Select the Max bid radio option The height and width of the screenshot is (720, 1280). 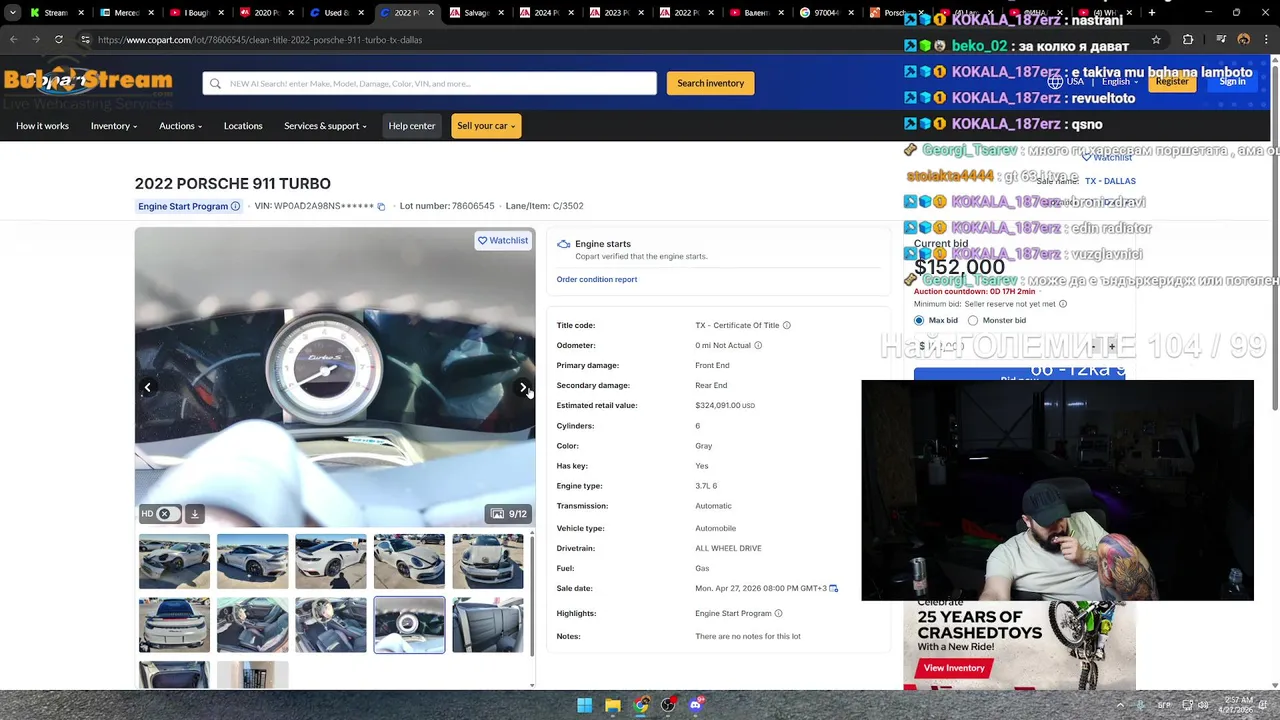coord(919,321)
